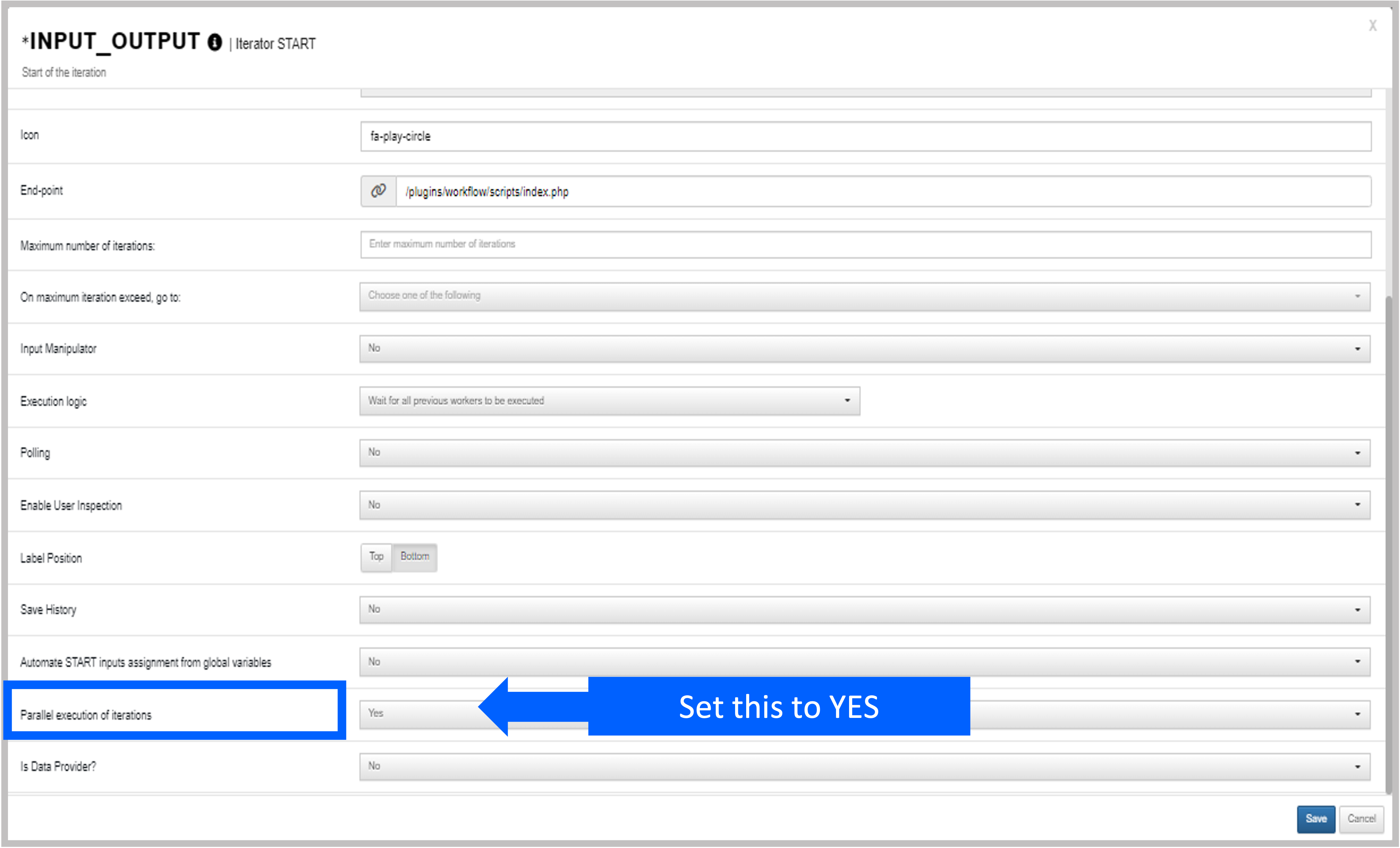Click the link icon beside End-point field
The image size is (1400, 848).
click(378, 191)
